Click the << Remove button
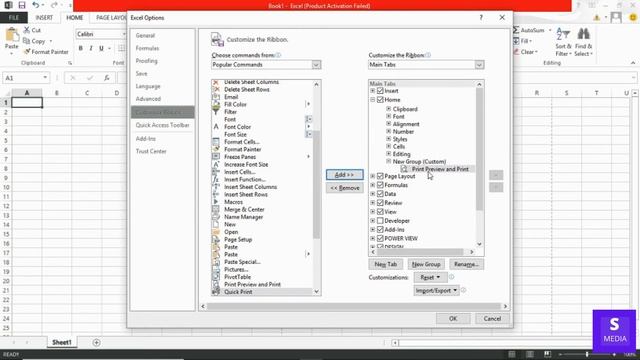This screenshot has width=640, height=360. (344, 188)
